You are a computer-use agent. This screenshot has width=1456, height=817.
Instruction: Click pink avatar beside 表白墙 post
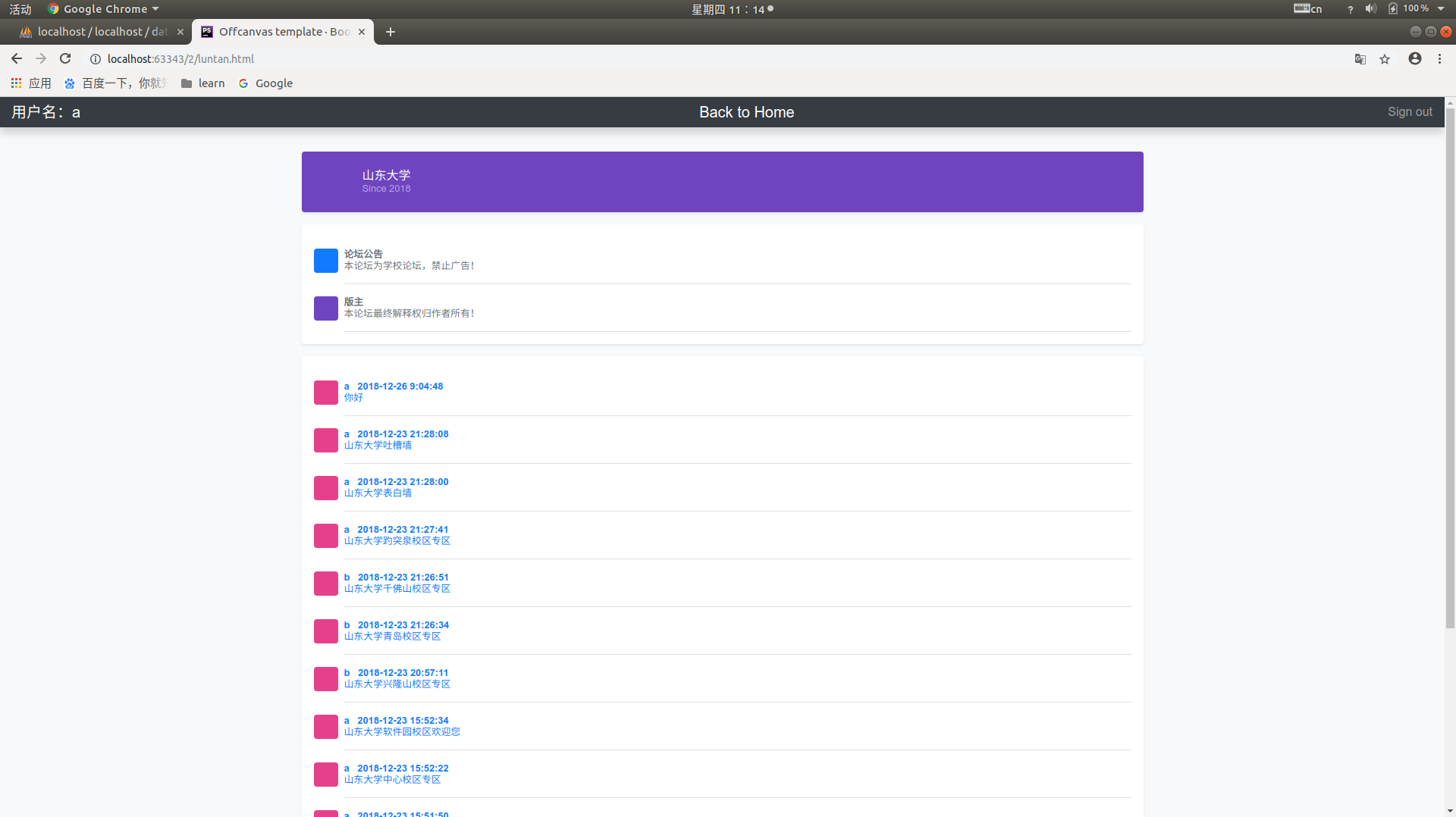[326, 488]
